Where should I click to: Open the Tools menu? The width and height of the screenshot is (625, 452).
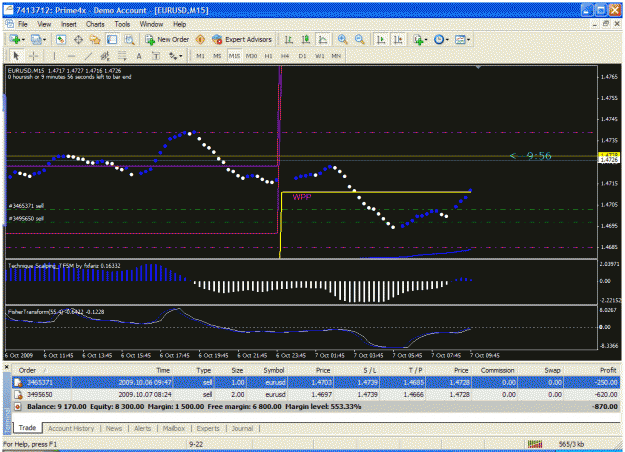122,24
